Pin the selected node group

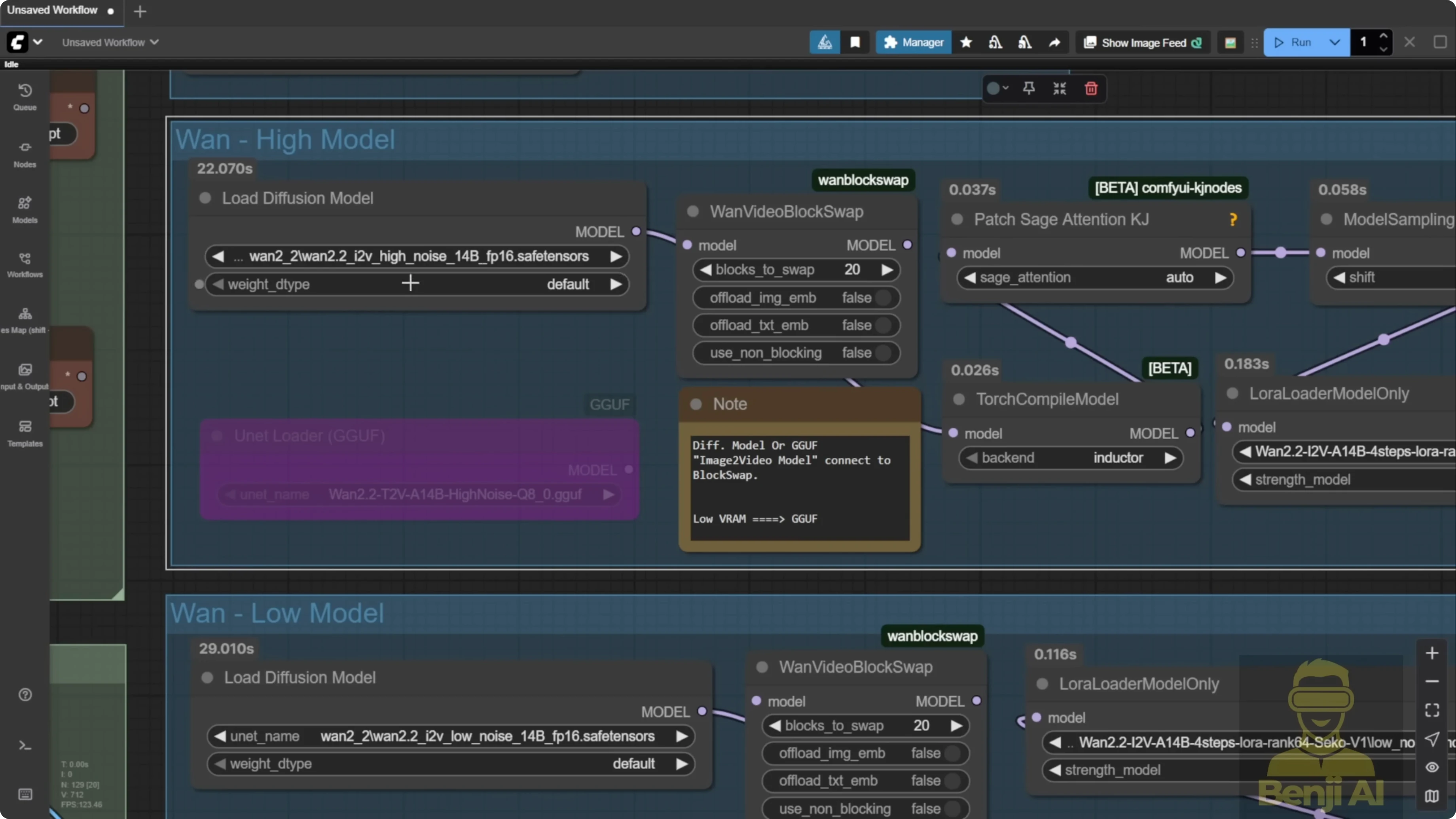1029,89
